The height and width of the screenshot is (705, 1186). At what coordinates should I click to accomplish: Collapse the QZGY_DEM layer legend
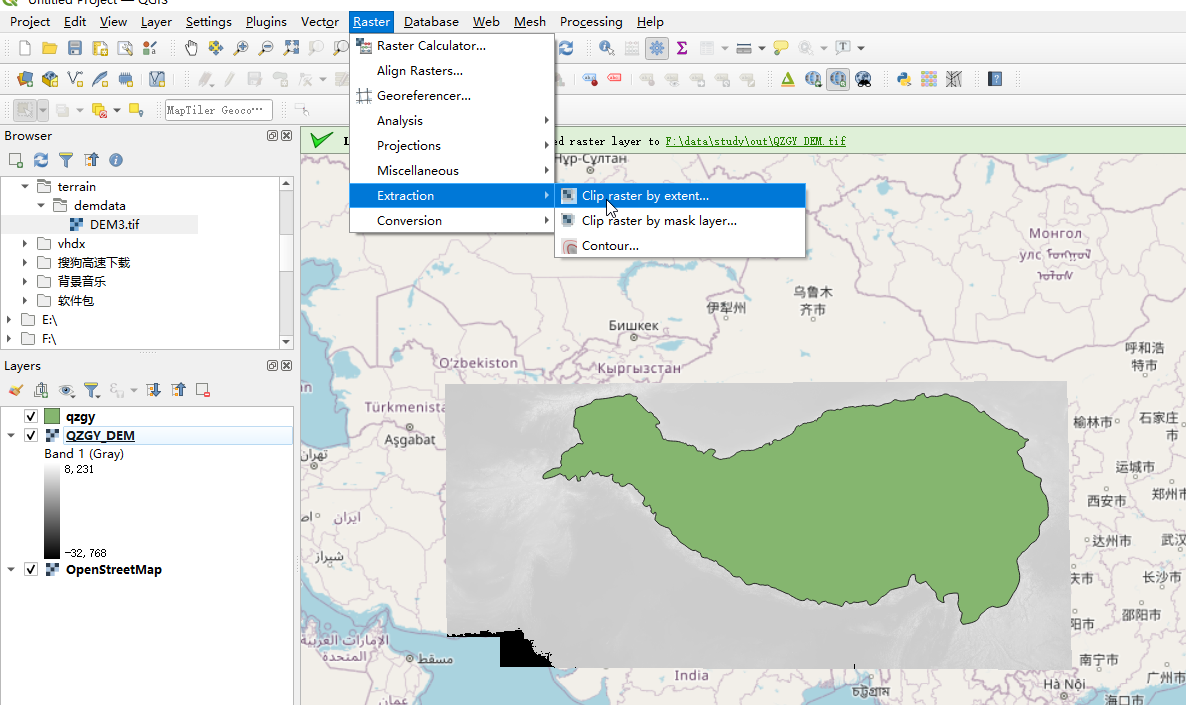pos(11,435)
